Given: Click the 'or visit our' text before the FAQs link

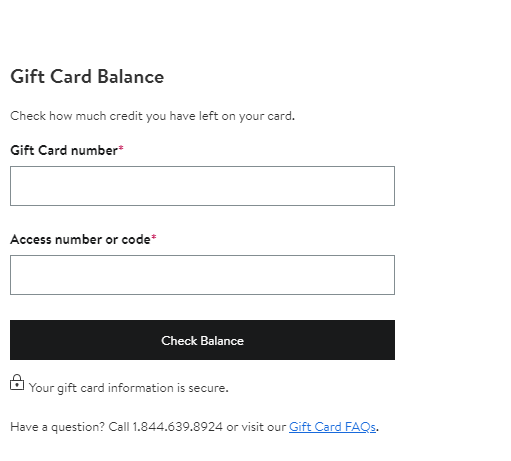Looking at the screenshot, I should [x=256, y=427].
